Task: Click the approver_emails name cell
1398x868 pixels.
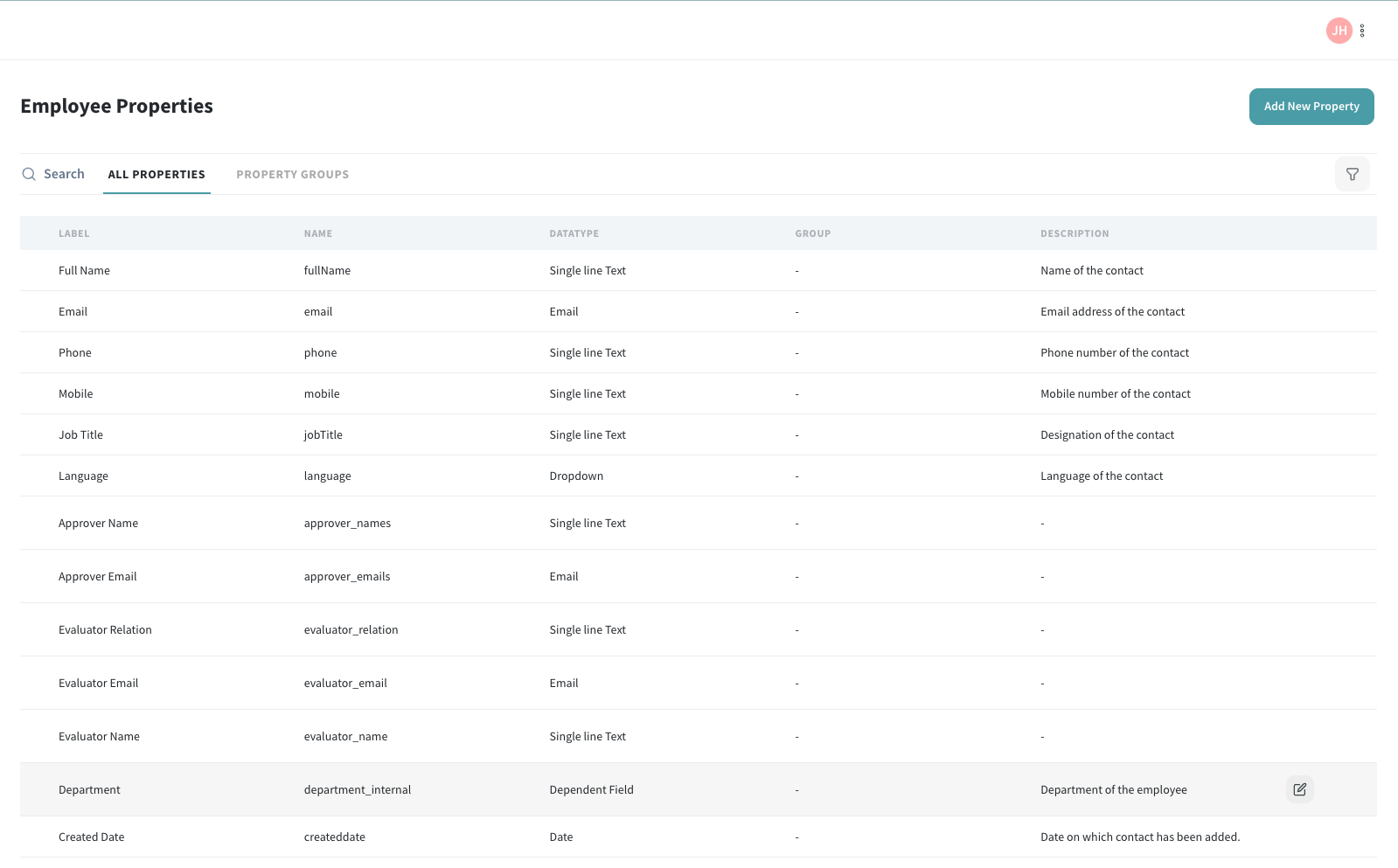Action: [347, 577]
